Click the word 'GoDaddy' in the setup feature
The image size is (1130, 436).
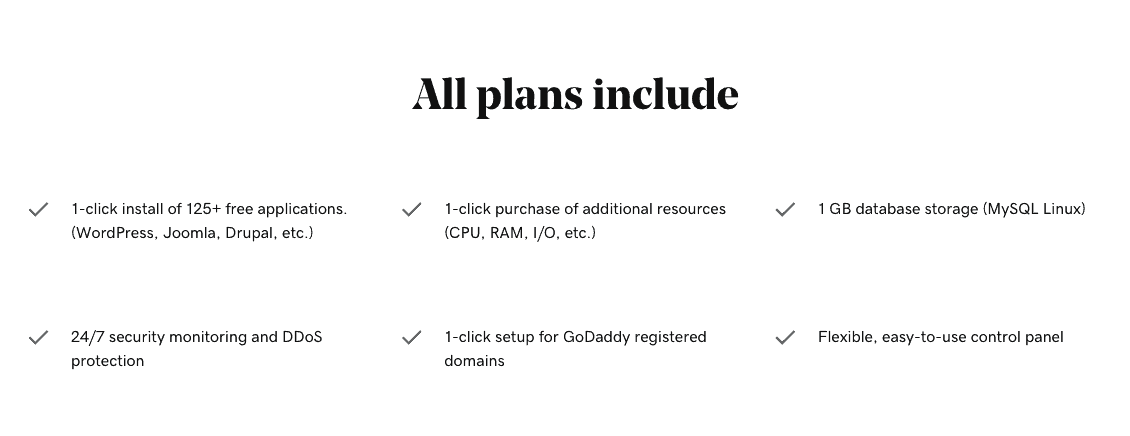click(x=595, y=337)
